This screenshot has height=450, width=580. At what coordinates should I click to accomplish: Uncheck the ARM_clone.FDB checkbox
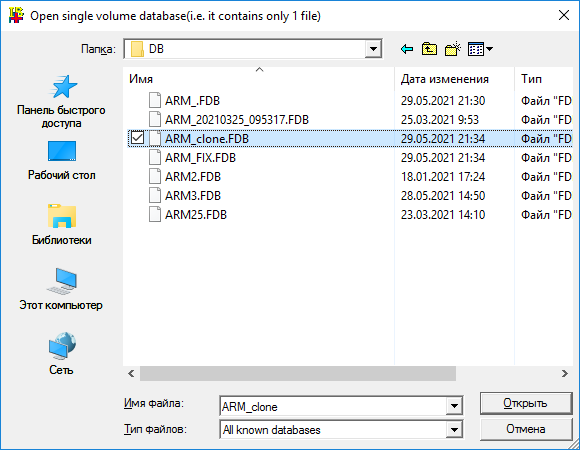[137, 138]
